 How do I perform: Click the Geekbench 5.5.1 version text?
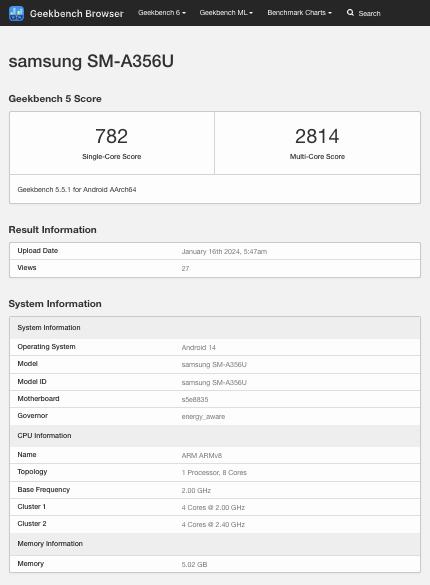click(77, 190)
